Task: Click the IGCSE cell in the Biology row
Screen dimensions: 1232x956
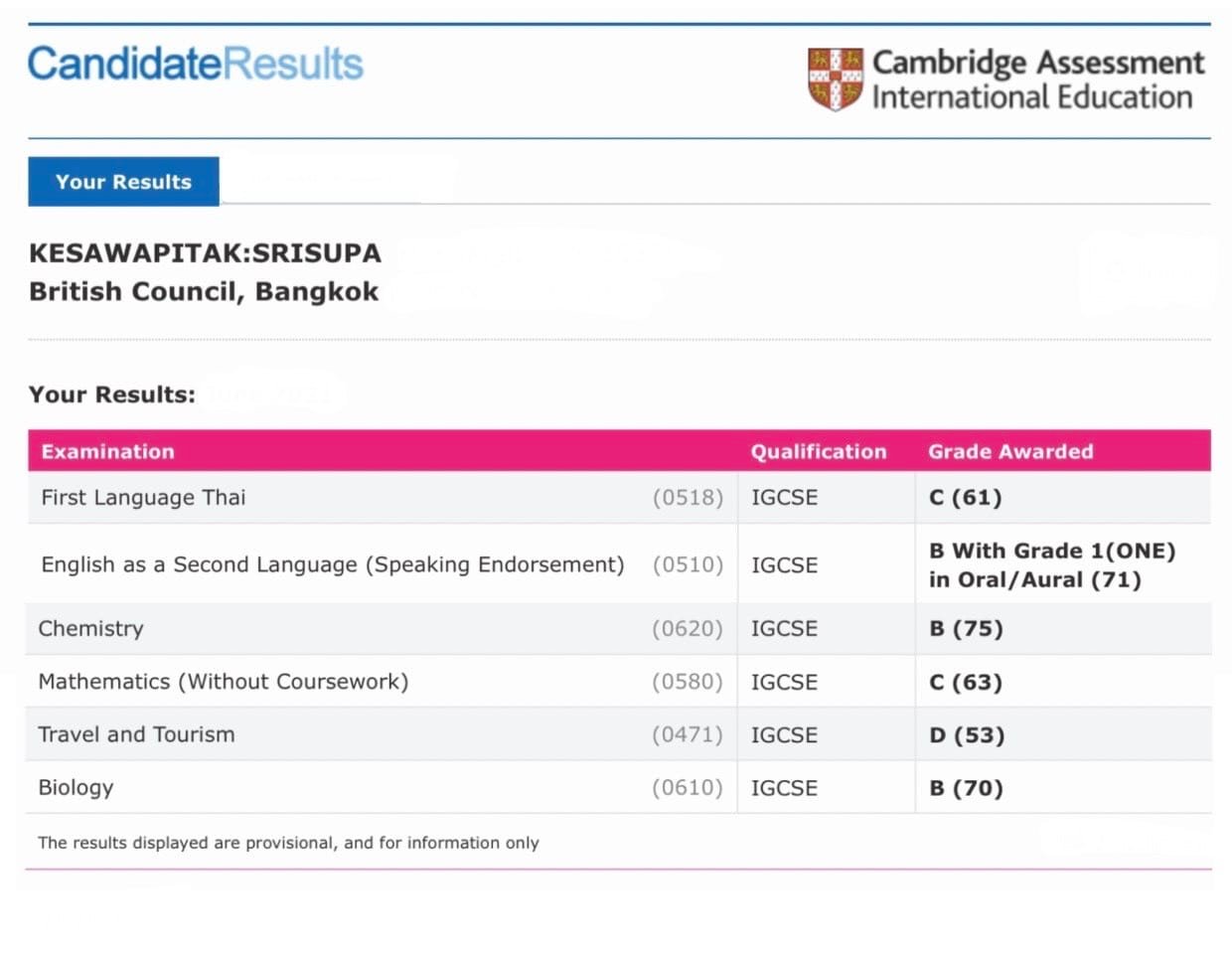Action: point(784,788)
